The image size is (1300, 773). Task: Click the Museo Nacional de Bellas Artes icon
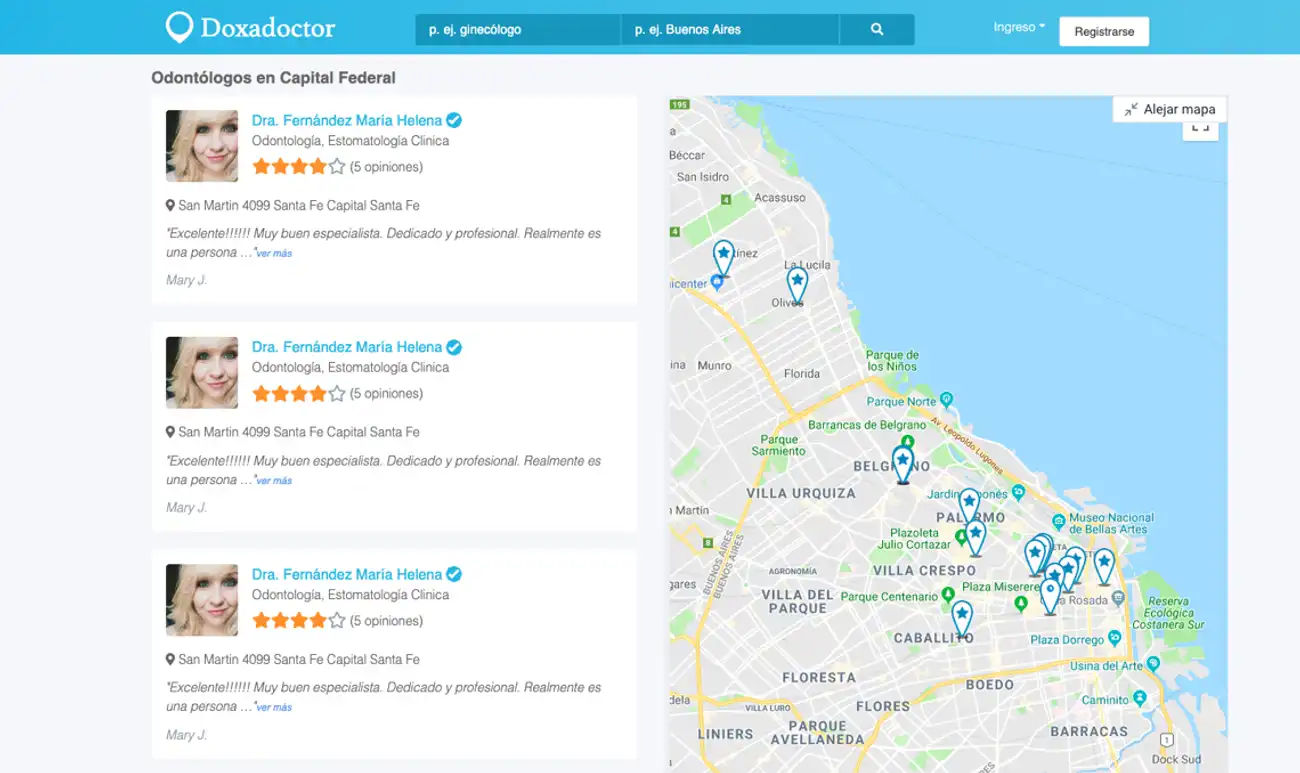coord(1059,522)
